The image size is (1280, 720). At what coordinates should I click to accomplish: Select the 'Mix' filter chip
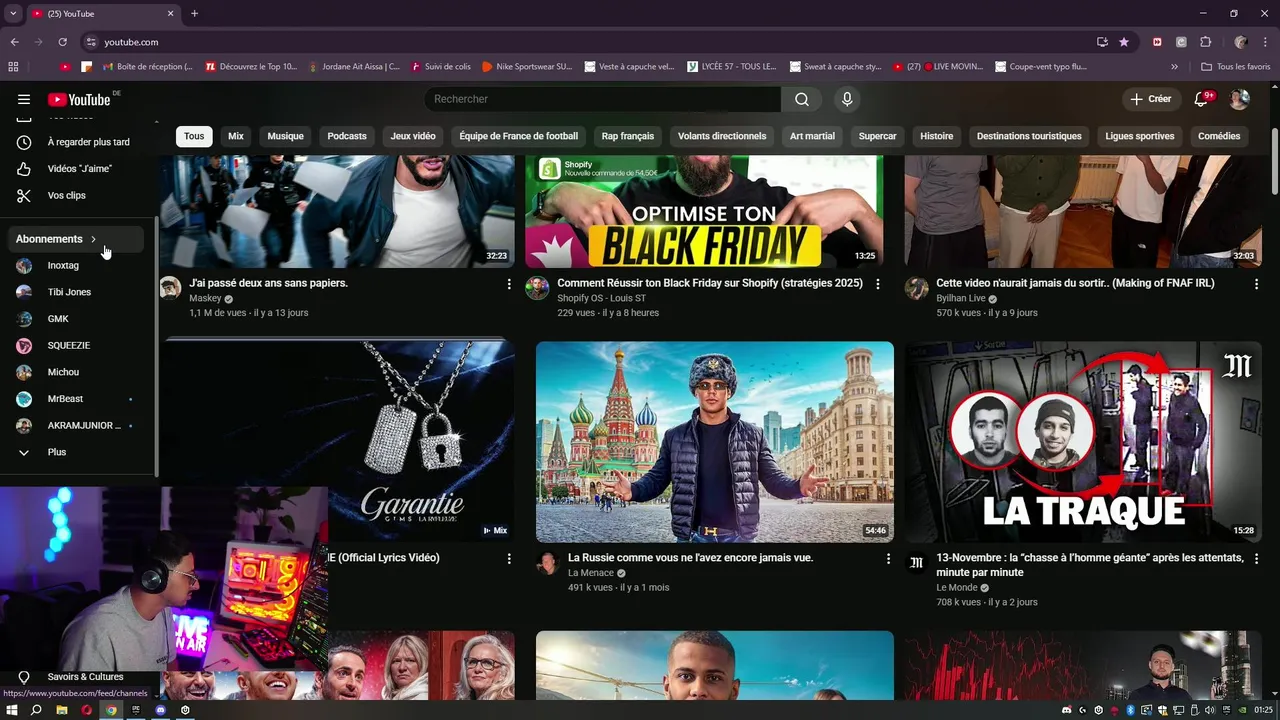click(236, 136)
